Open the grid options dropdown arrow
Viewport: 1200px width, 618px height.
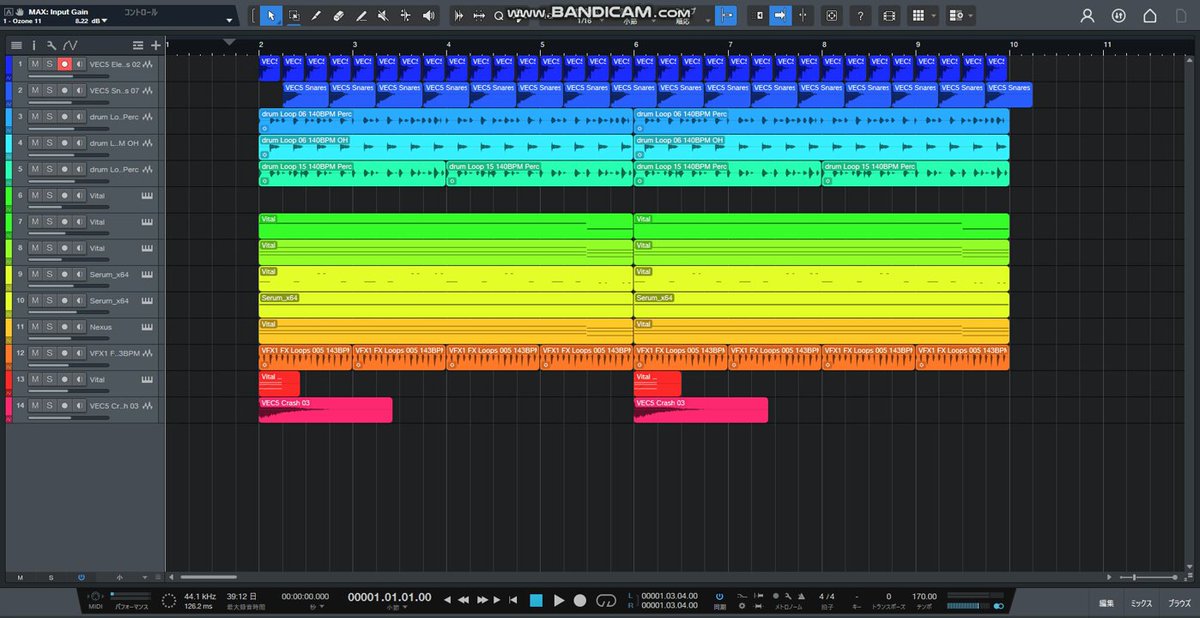(934, 16)
